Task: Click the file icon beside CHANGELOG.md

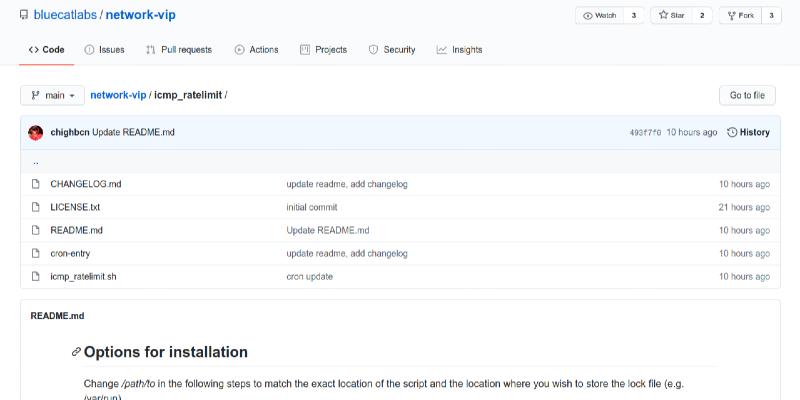Action: 35,184
